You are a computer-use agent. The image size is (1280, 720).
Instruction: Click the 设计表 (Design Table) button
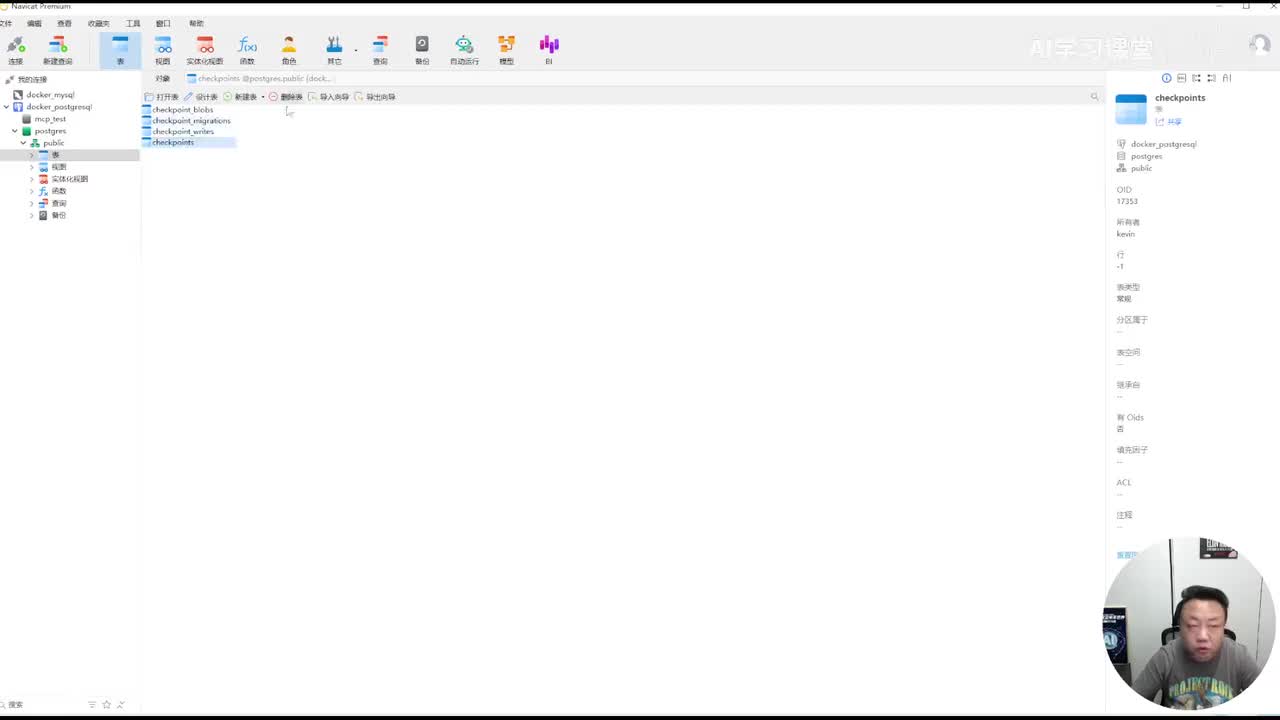[x=200, y=97]
